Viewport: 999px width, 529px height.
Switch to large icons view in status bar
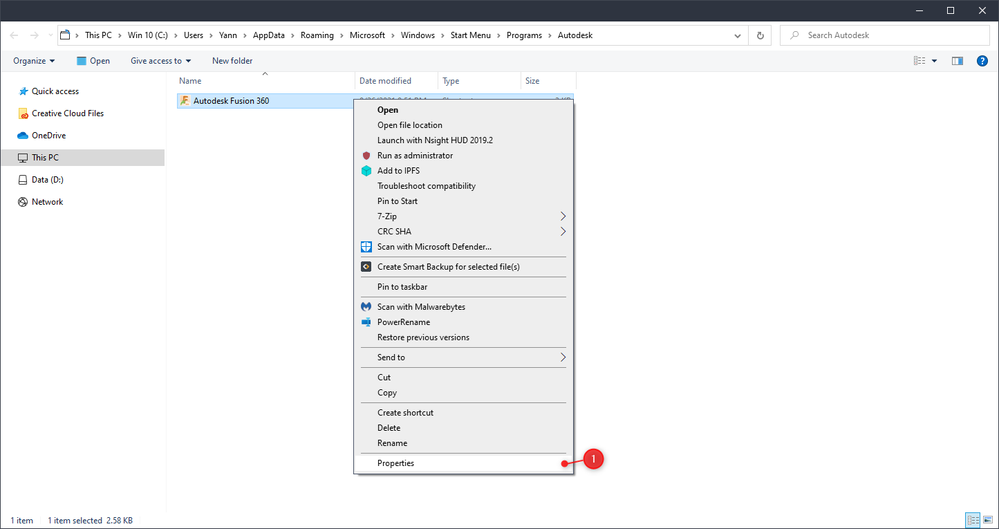point(986,519)
